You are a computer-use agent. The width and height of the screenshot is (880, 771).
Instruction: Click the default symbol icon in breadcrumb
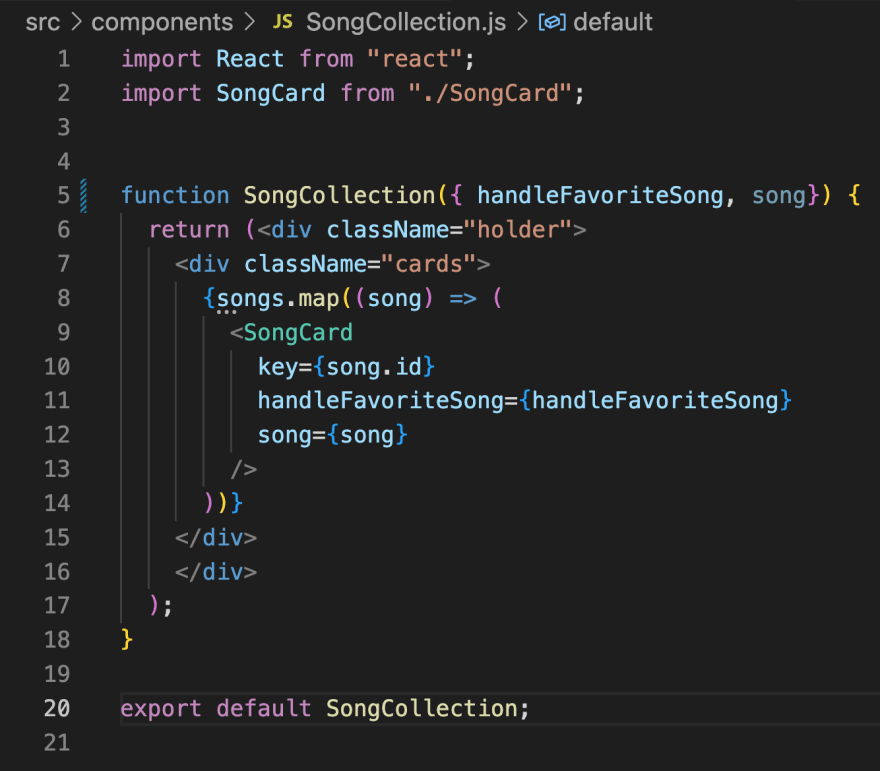coord(552,22)
